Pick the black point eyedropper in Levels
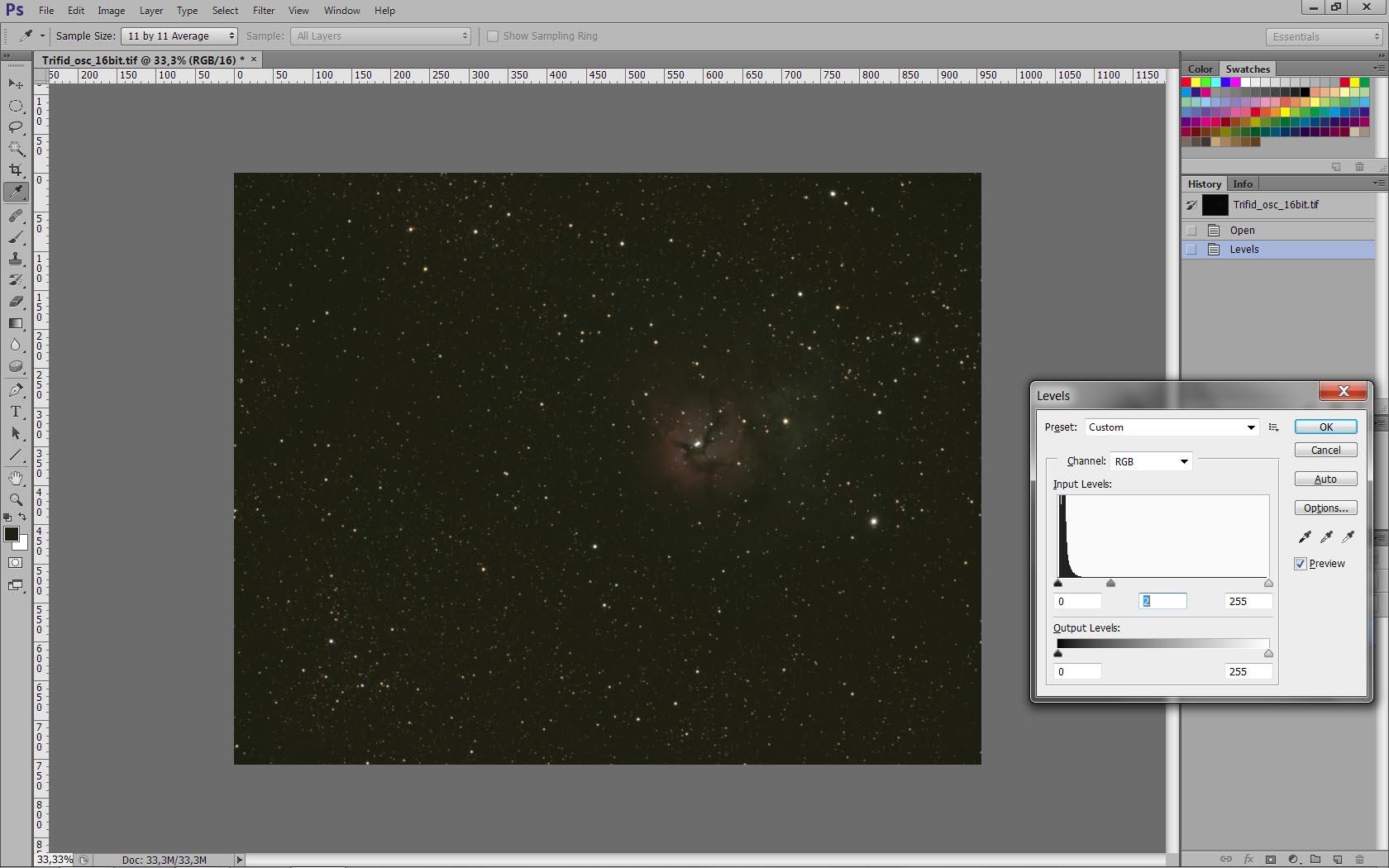1389x868 pixels. (x=1305, y=537)
